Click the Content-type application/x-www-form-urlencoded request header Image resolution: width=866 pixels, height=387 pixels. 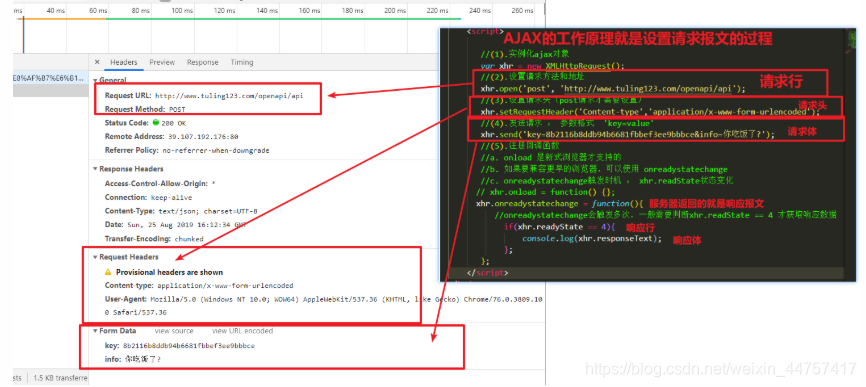click(199, 286)
